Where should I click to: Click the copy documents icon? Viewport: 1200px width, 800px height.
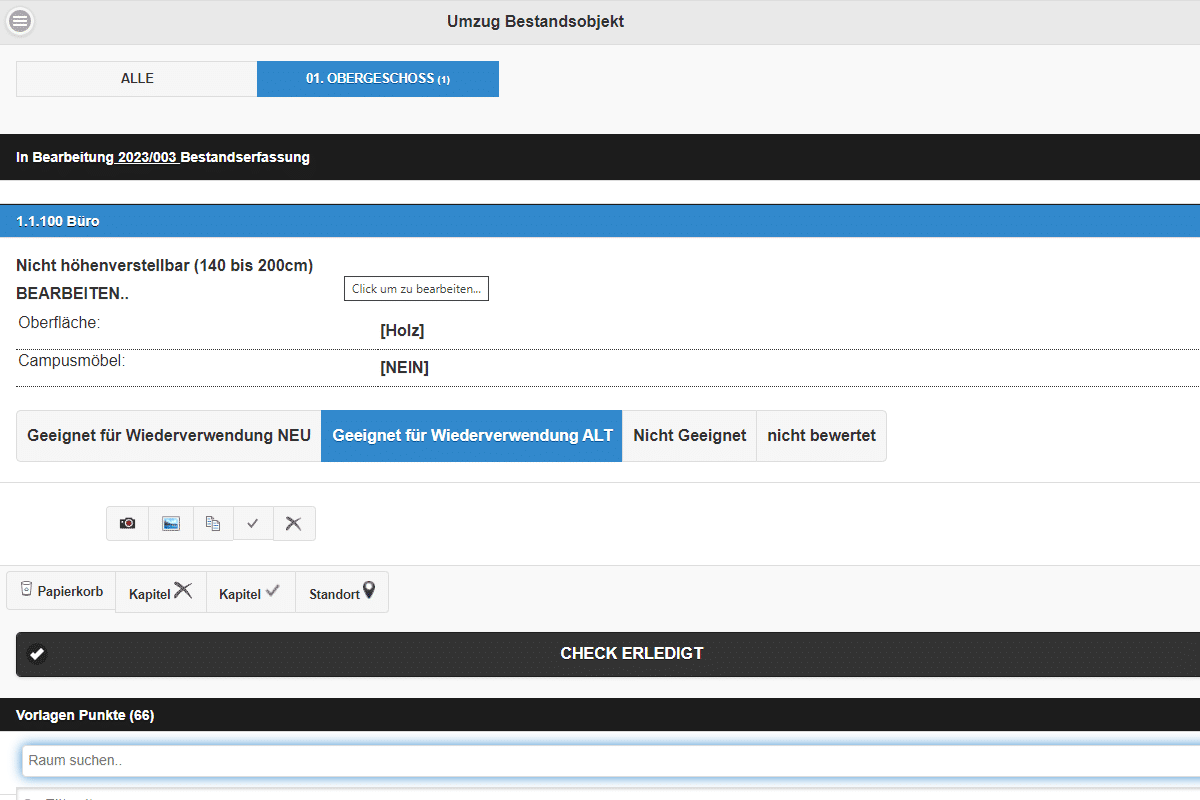click(x=213, y=523)
